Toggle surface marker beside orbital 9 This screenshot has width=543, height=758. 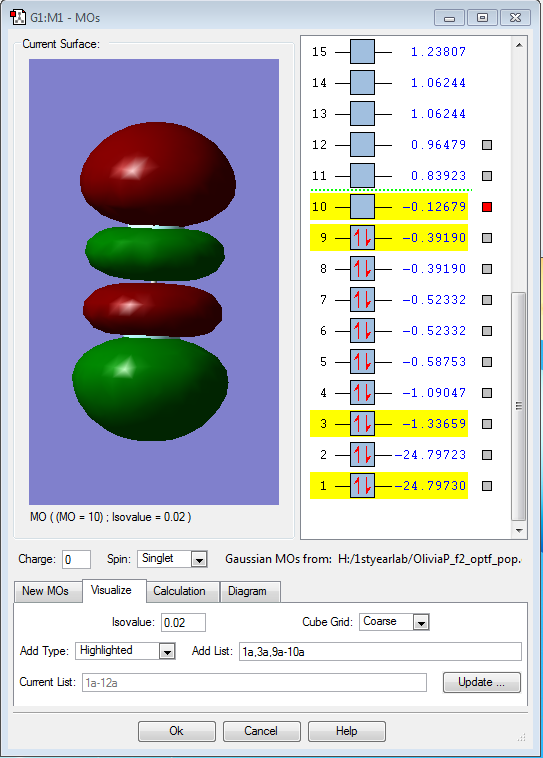point(487,238)
